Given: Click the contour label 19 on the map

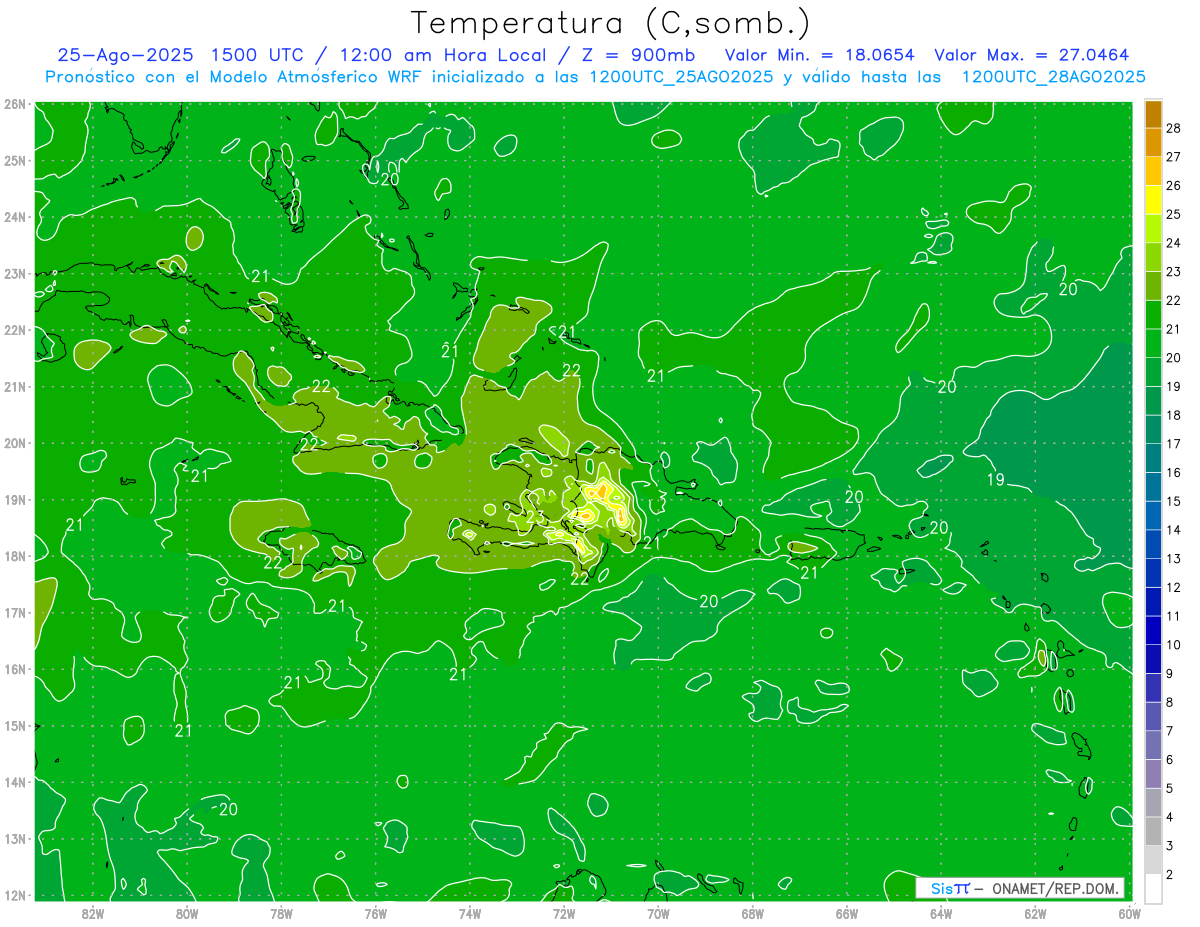Looking at the screenshot, I should (x=996, y=480).
